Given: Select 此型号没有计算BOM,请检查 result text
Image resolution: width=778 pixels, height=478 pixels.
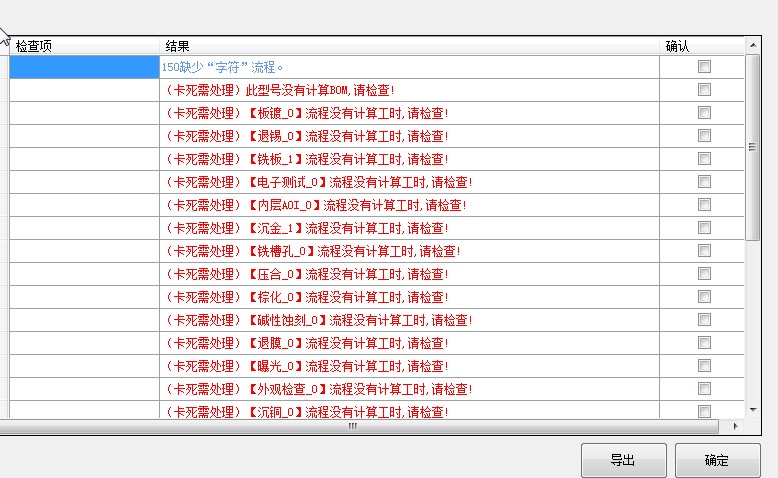Looking at the screenshot, I should 320,90.
